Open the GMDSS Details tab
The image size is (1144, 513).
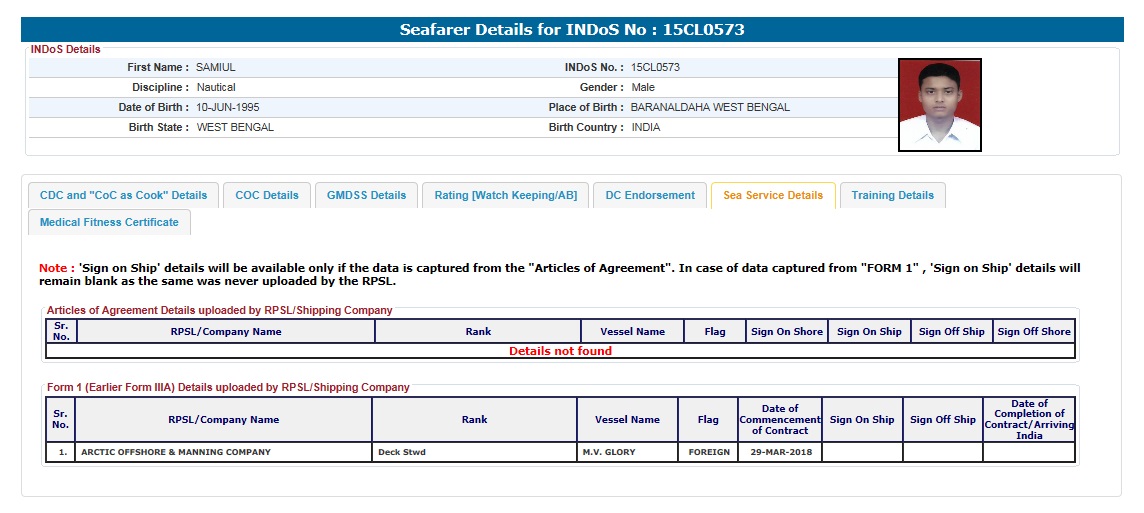pyautogui.click(x=366, y=195)
